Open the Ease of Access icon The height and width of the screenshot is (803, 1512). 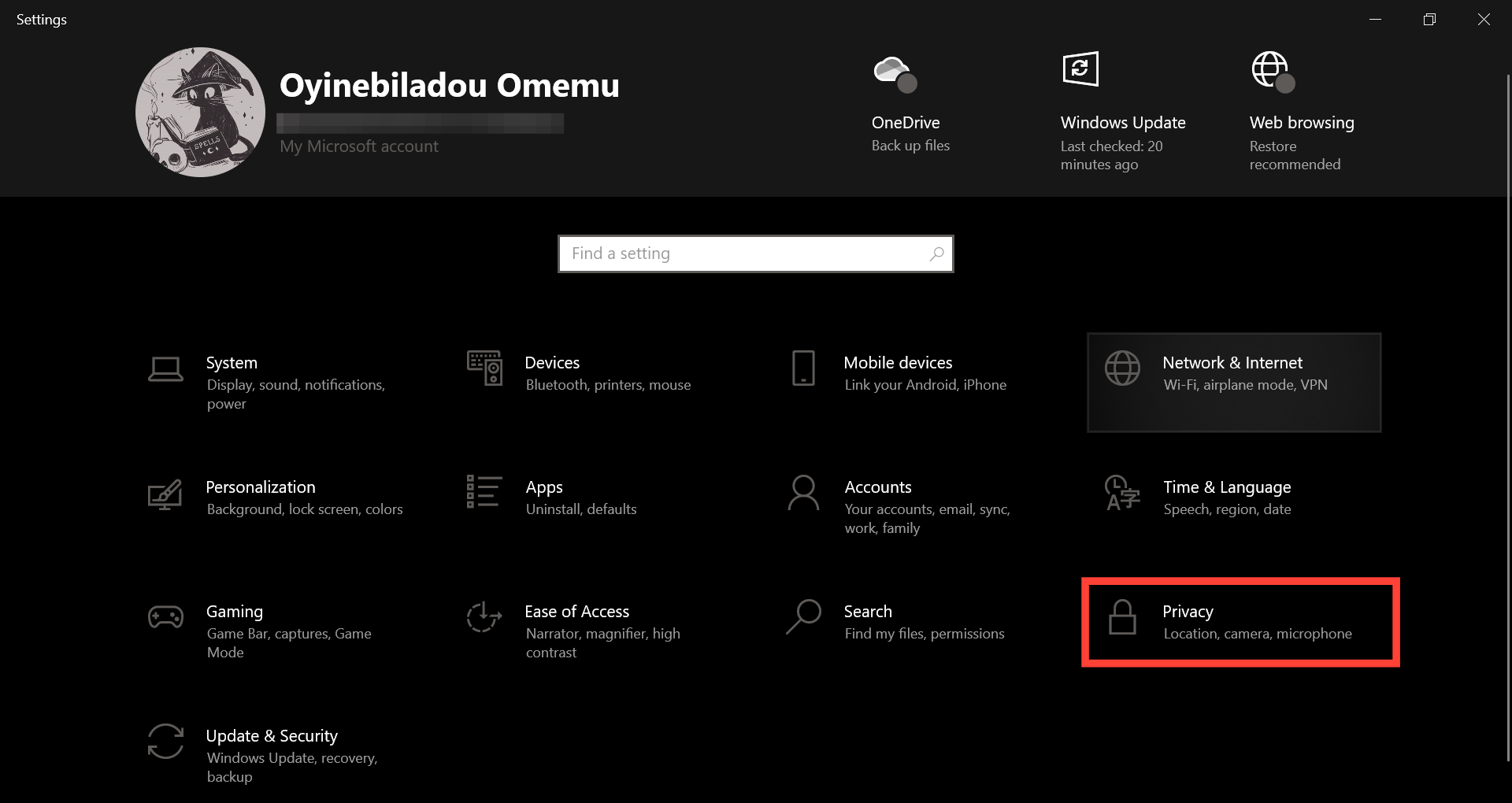pos(484,617)
